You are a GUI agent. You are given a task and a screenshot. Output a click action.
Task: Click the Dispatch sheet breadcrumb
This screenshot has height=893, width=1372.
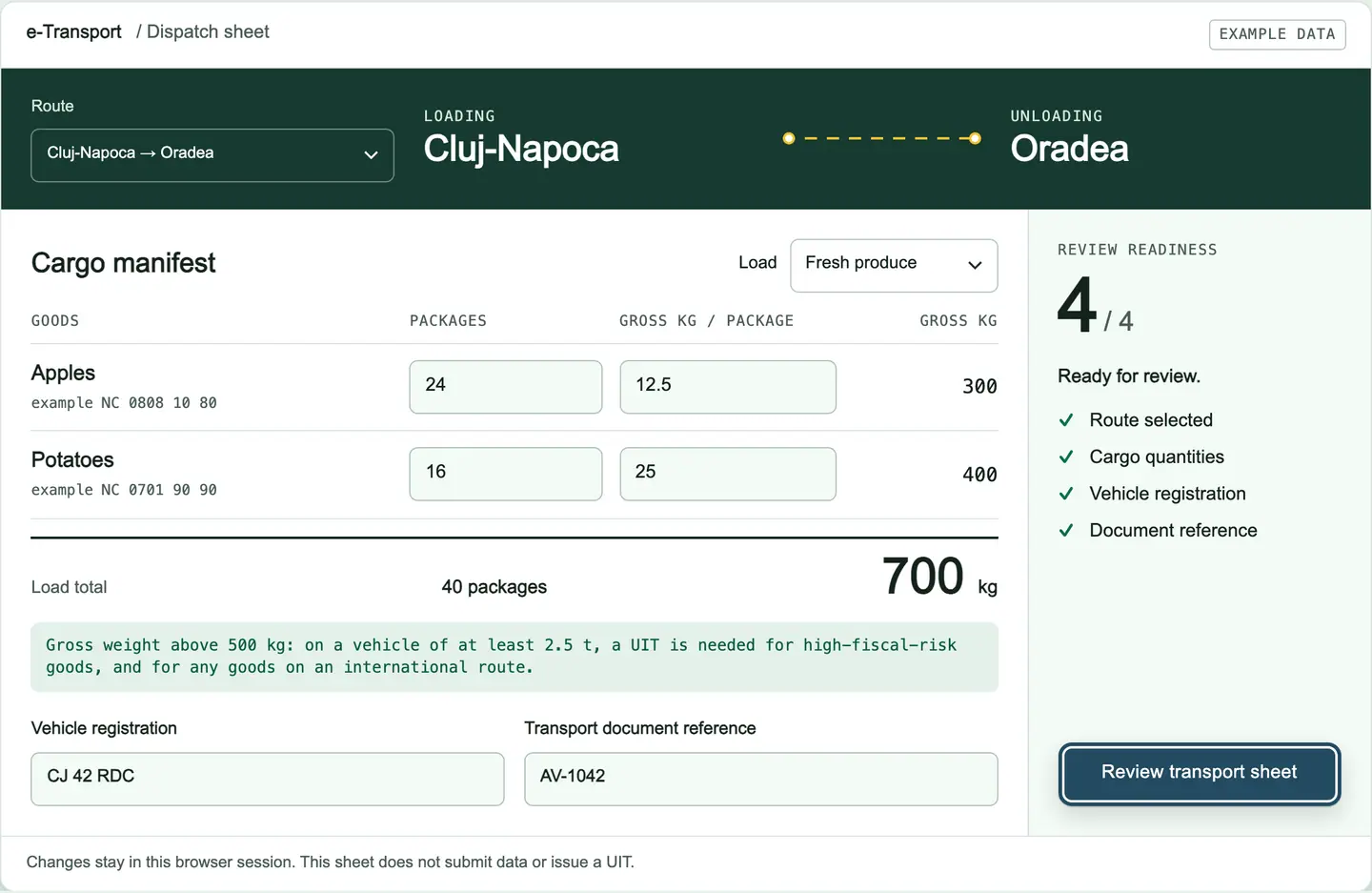pos(208,32)
